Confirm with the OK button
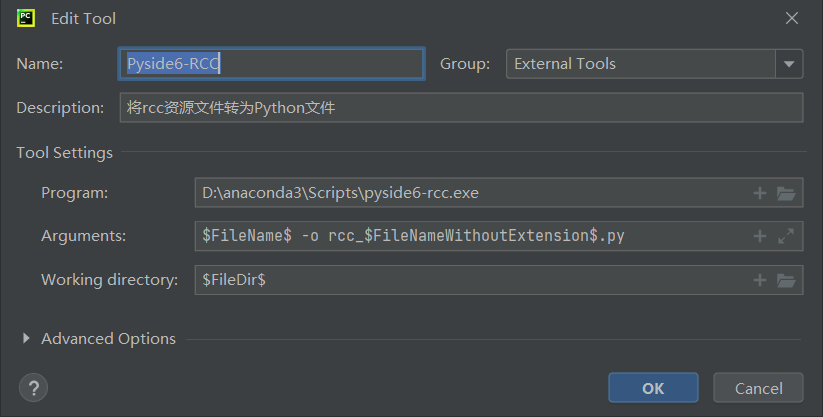The height and width of the screenshot is (417, 823). tap(653, 388)
